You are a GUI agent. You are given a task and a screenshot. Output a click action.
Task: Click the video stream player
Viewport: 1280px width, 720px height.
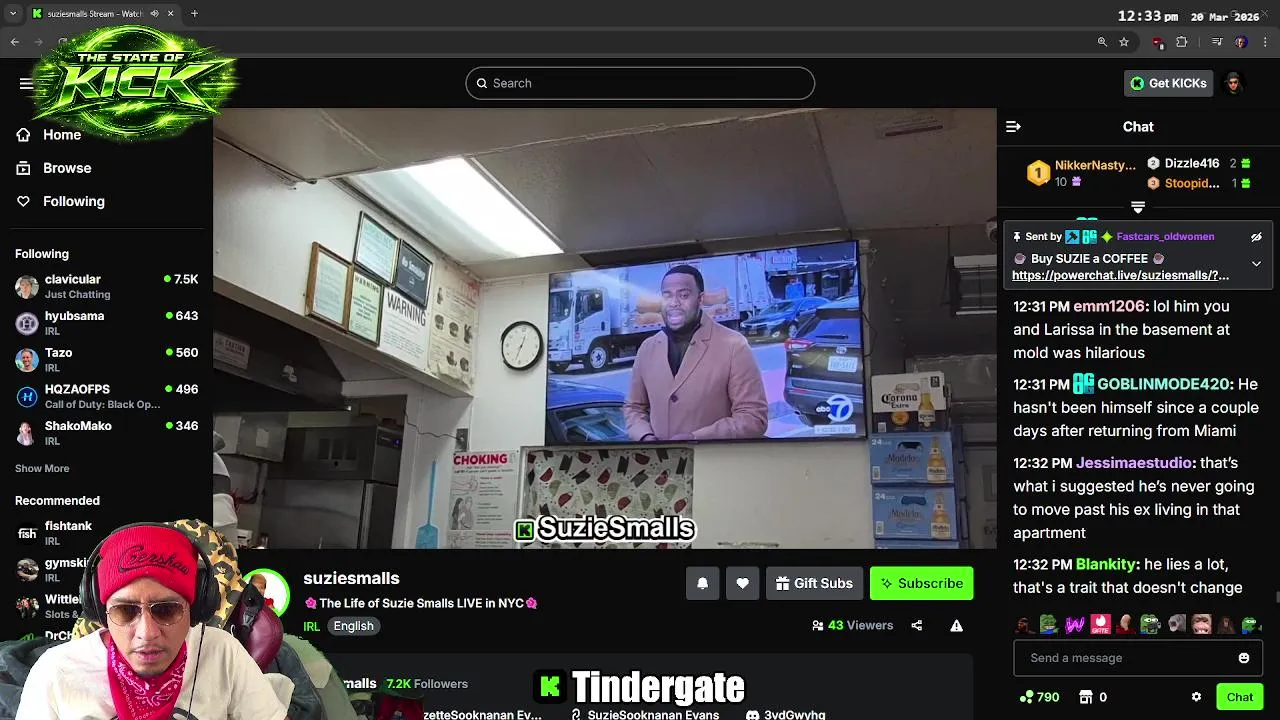click(605, 328)
